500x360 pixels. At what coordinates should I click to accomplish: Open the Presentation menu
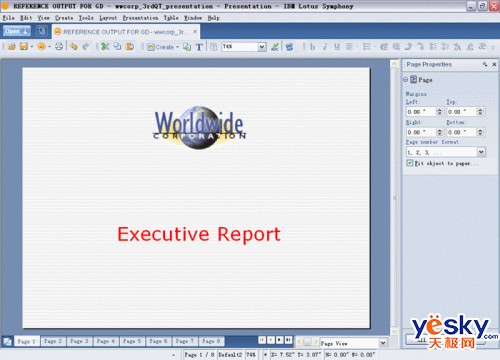point(140,18)
